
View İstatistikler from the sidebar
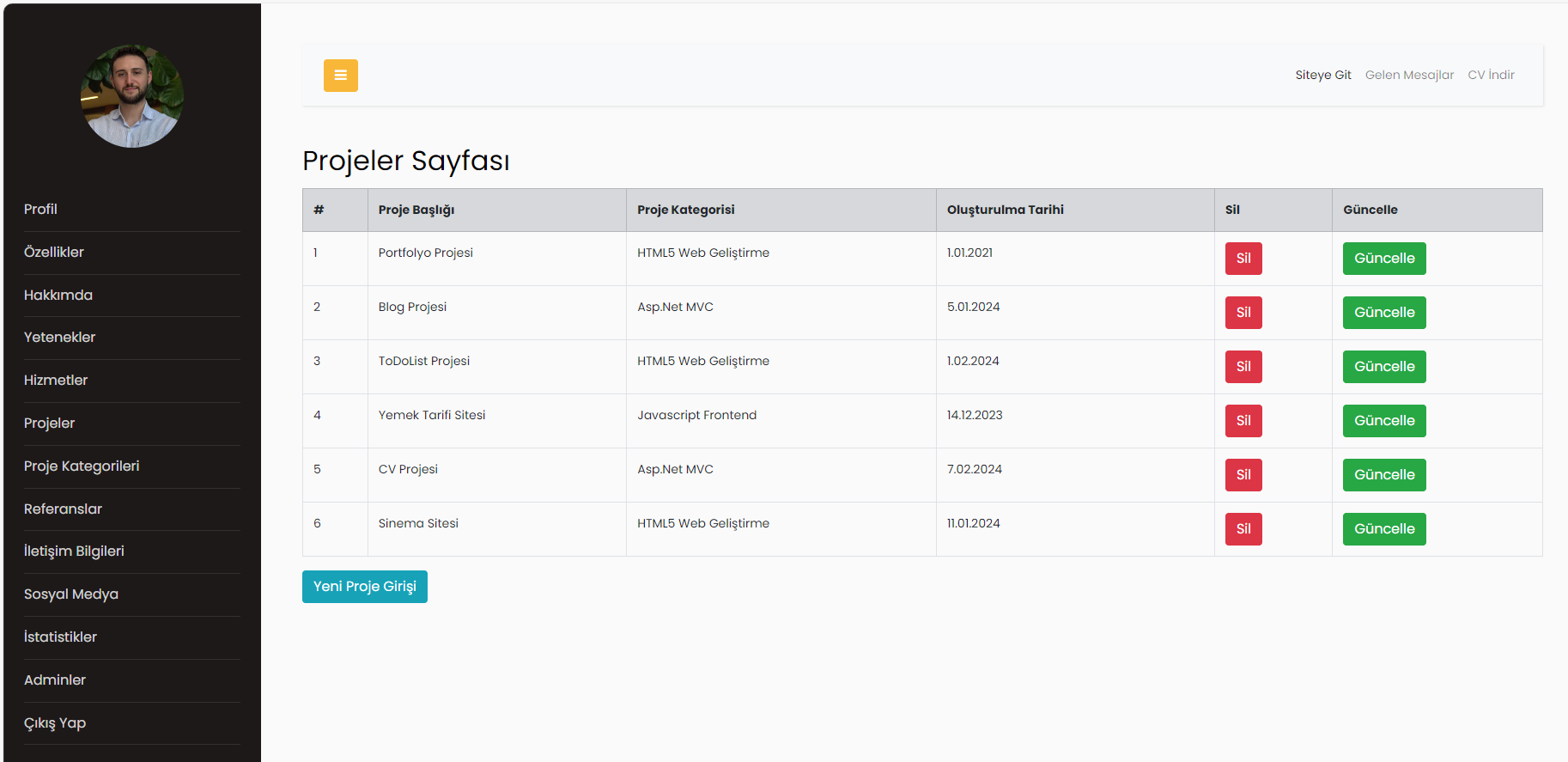click(x=61, y=637)
